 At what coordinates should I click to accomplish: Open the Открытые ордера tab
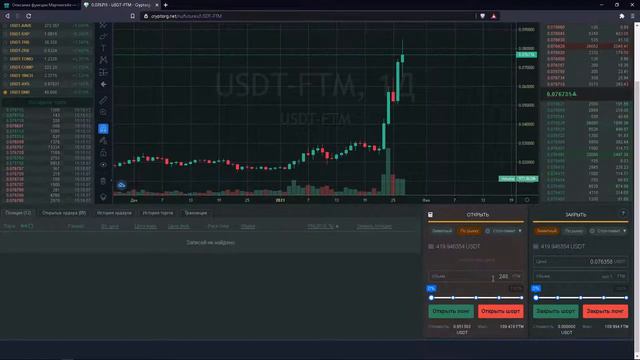point(64,213)
